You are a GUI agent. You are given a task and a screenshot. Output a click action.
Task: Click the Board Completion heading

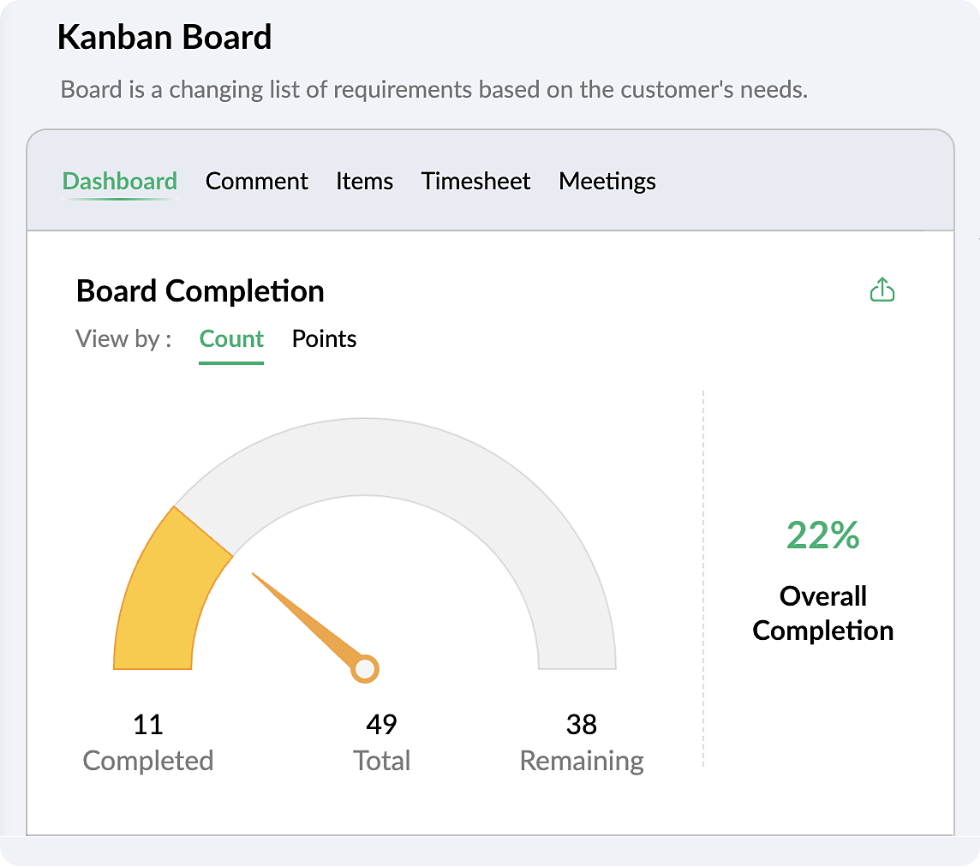point(200,291)
